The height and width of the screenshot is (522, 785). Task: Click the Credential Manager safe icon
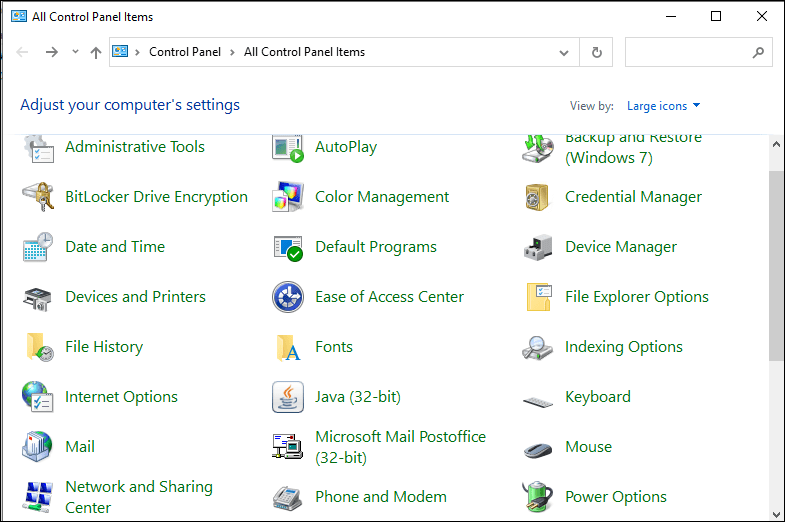tap(537, 197)
